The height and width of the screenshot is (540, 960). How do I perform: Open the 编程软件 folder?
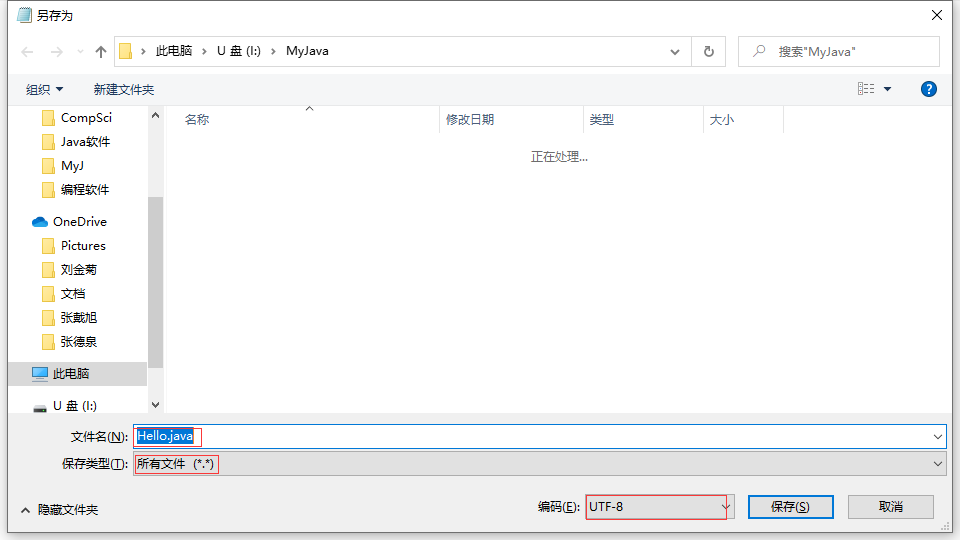click(x=84, y=190)
